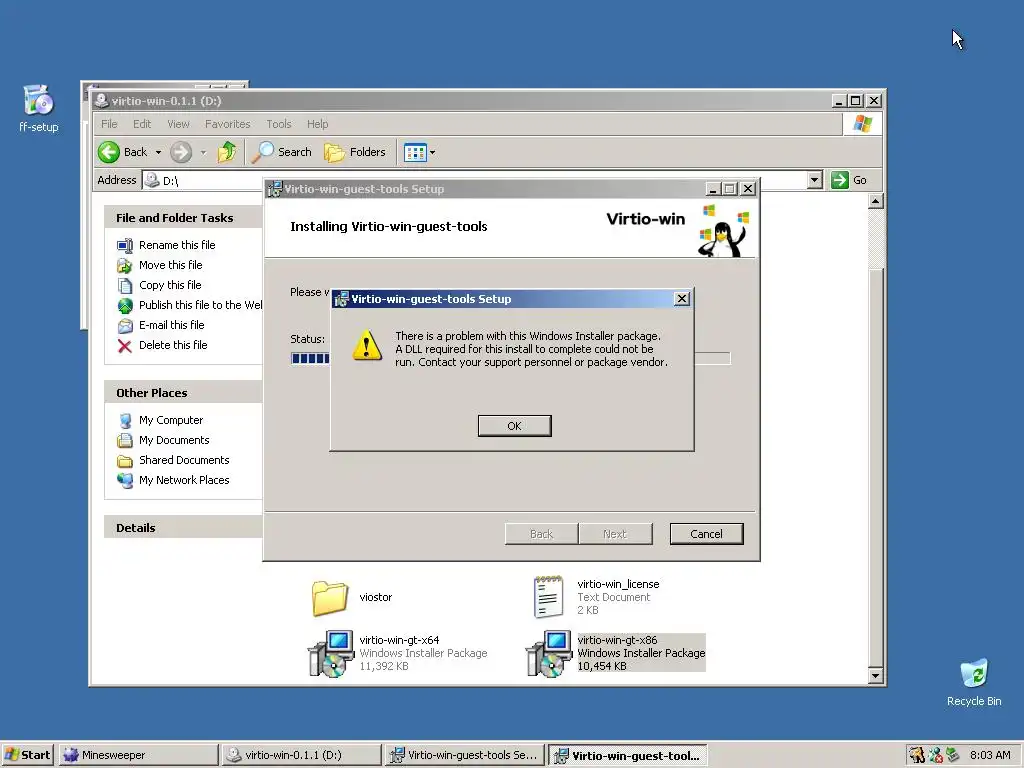
Task: Switch to virtio-win-0.1.1 (D:) taskbar button
Action: 301,755
